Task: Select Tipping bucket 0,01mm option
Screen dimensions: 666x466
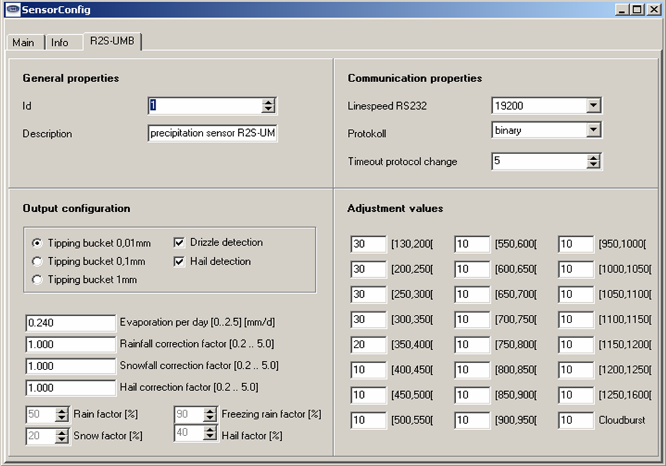Action: pyautogui.click(x=38, y=243)
